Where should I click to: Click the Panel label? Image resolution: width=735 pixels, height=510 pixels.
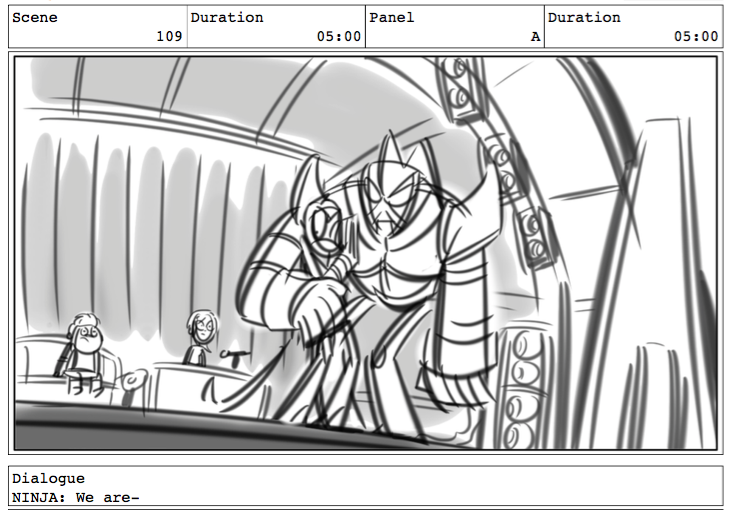pos(391,18)
